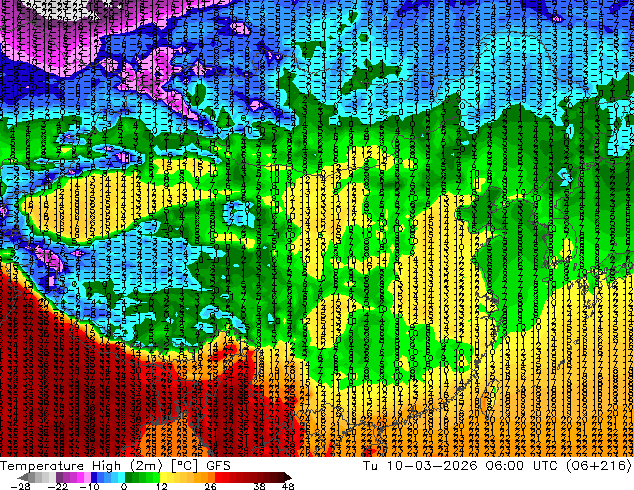Click the 'GFS' model label
Screen dimensions: 634x490
(218, 466)
